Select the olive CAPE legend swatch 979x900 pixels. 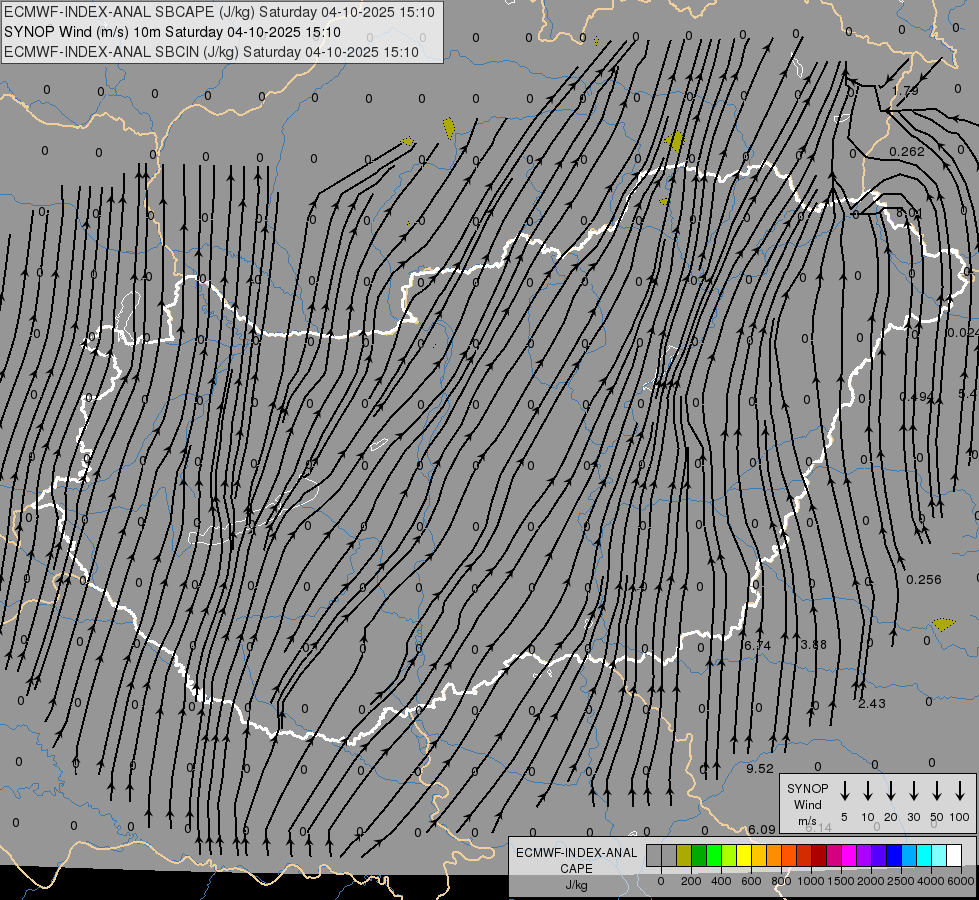(x=684, y=855)
